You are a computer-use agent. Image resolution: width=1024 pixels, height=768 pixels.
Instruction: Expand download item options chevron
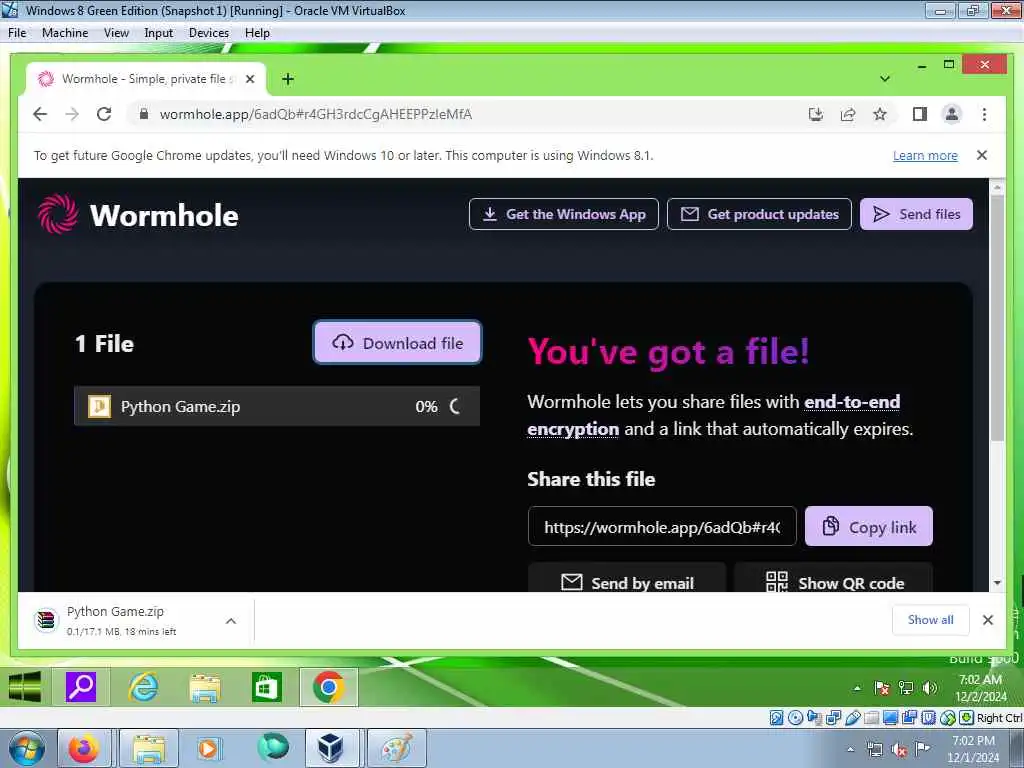[231, 621]
